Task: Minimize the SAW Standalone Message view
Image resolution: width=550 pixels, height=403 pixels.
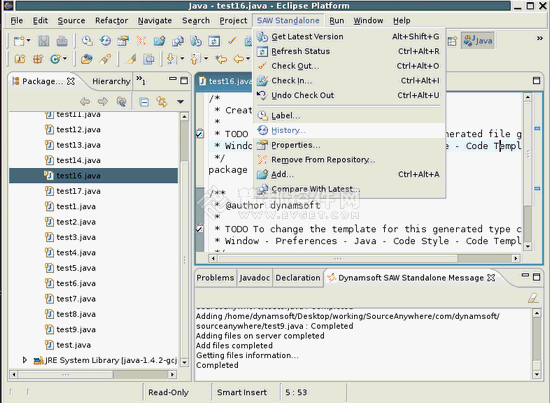Action: [525, 276]
